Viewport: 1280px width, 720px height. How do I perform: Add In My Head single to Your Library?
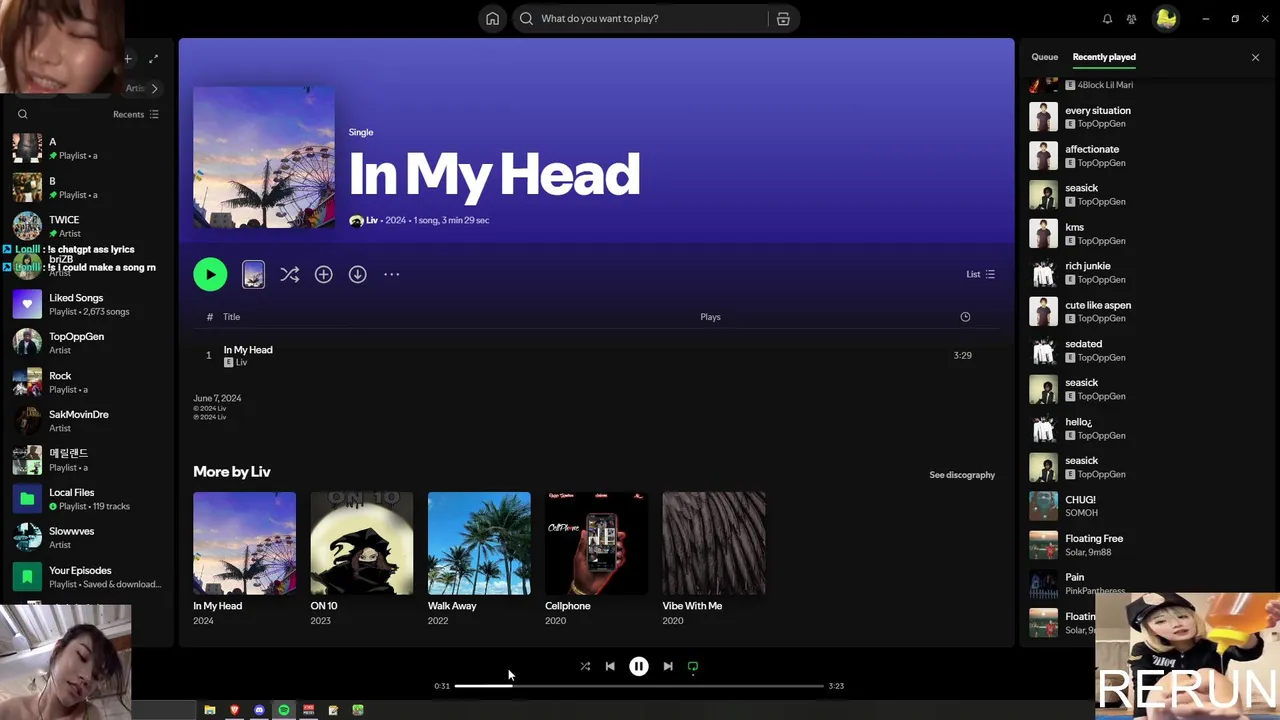click(x=323, y=274)
